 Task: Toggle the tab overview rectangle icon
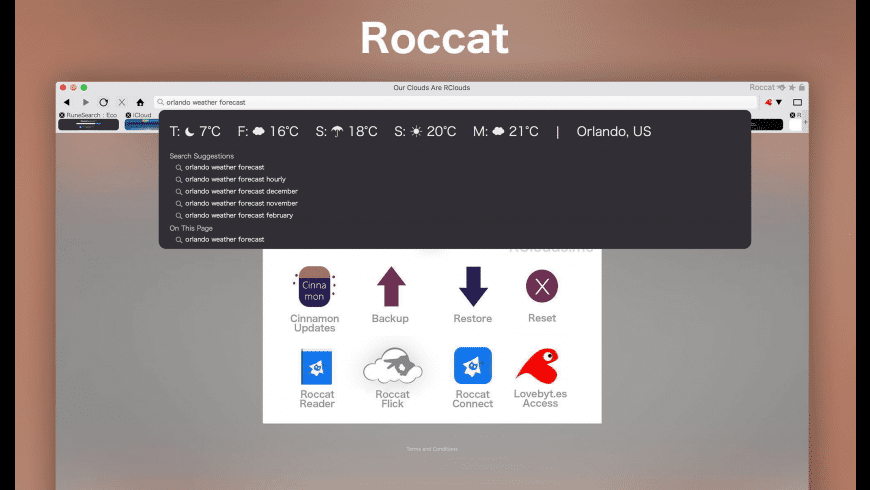click(x=797, y=102)
